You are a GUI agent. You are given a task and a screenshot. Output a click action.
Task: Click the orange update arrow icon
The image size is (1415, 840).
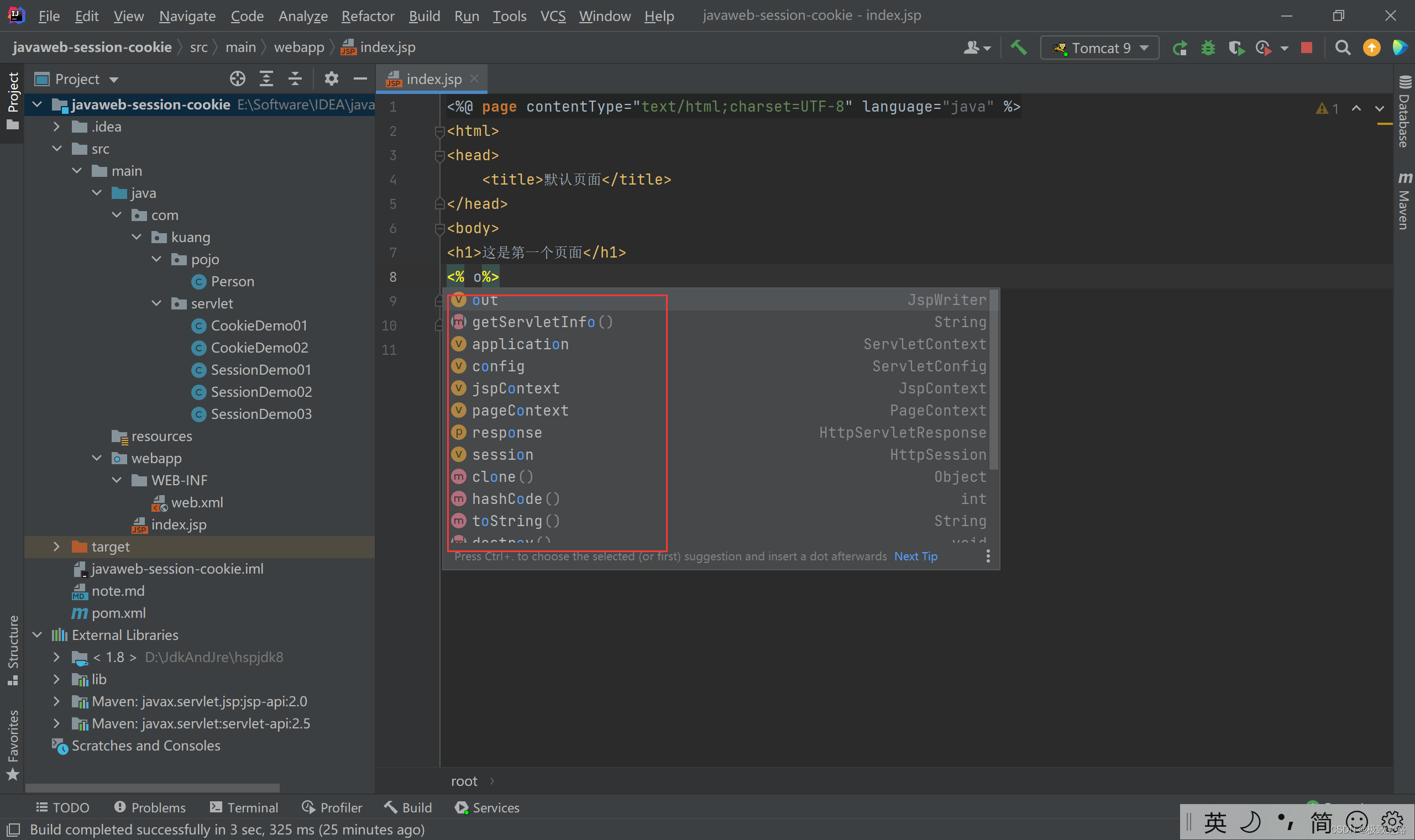click(x=1371, y=48)
